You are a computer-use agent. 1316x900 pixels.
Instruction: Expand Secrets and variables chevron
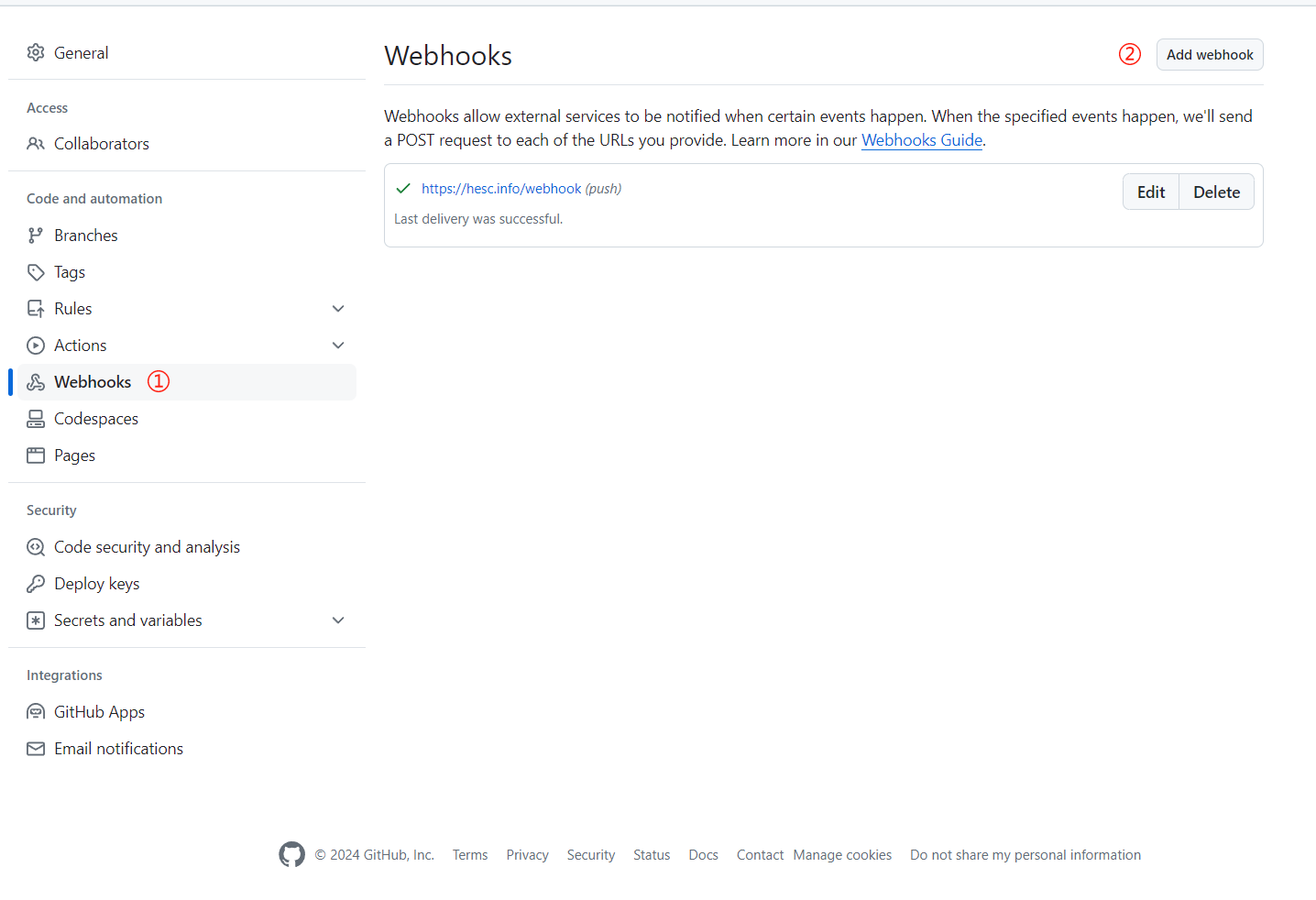[338, 620]
